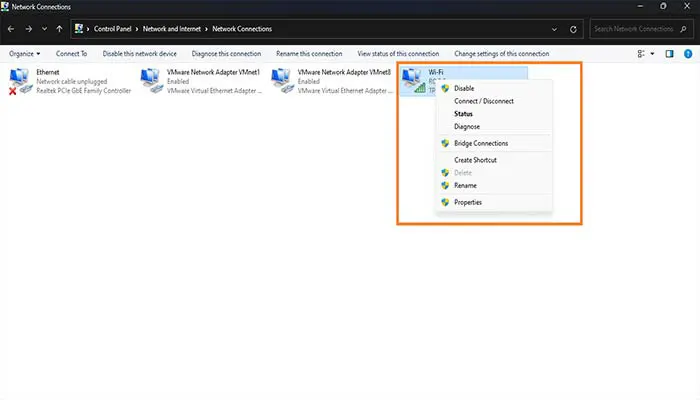700x400 pixels.
Task: Go back with the back arrow
Action: point(11,29)
